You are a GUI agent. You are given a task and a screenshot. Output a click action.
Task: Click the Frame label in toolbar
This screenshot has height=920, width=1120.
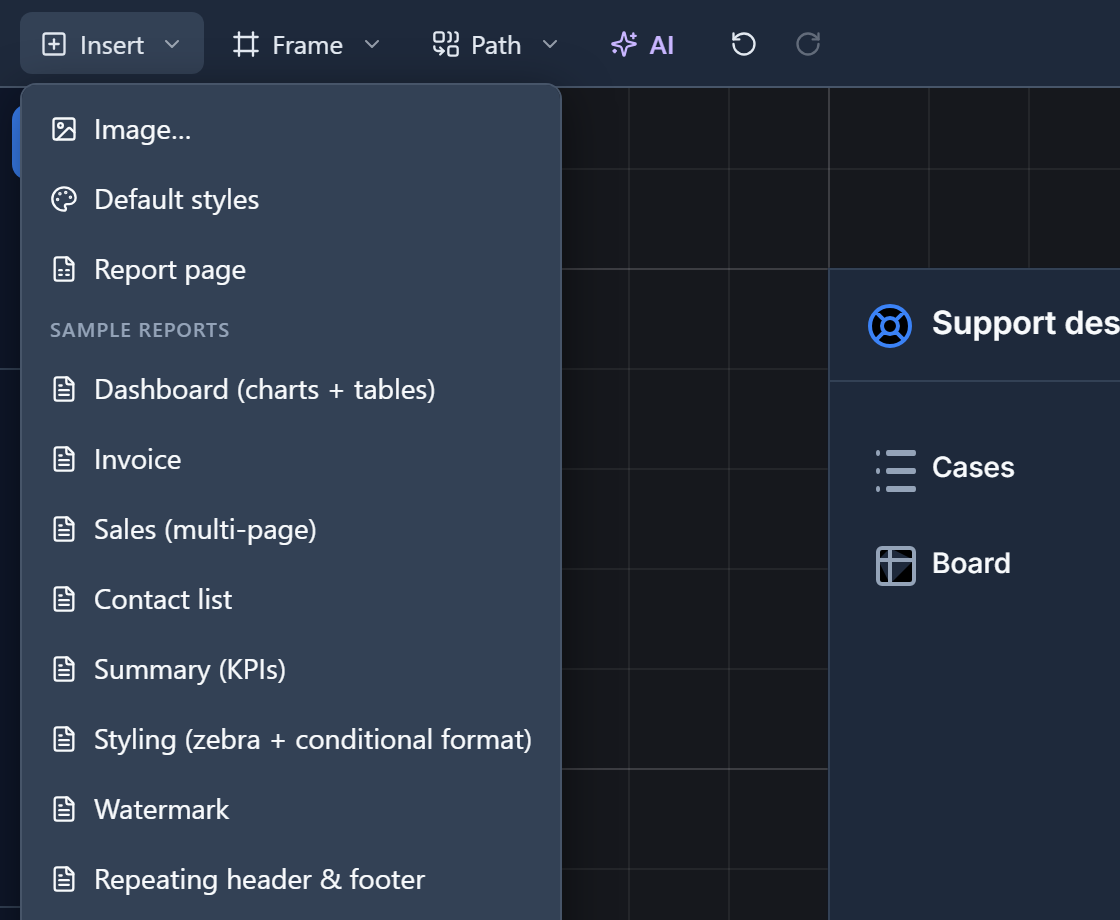(308, 45)
